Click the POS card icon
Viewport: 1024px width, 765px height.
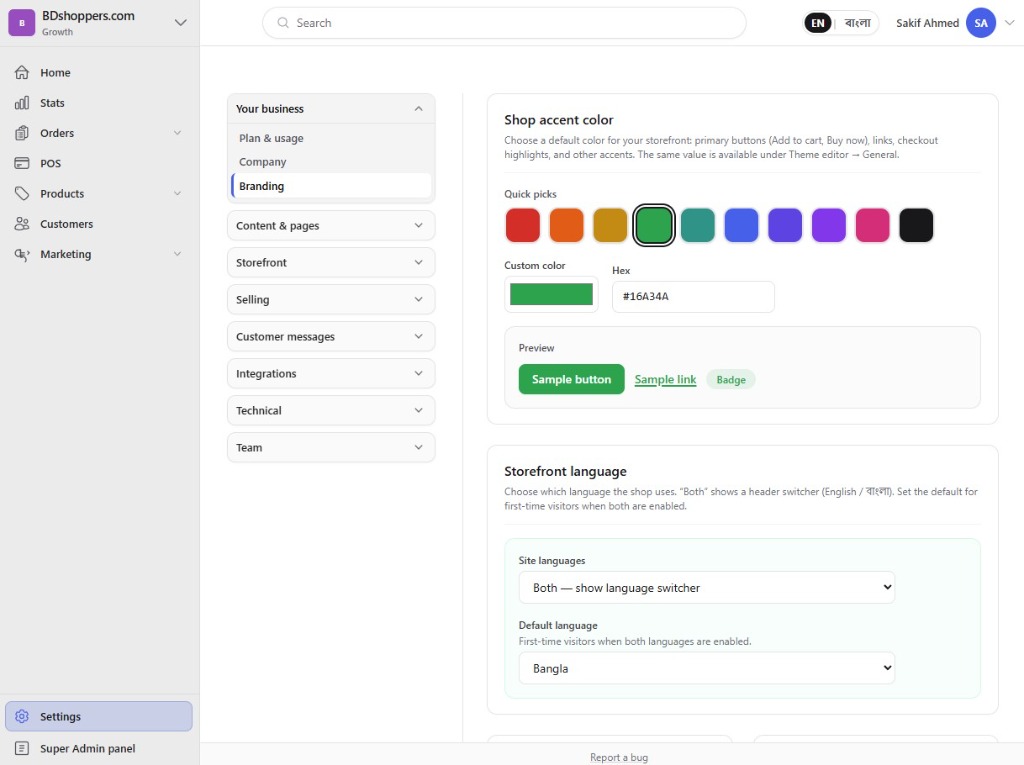(x=22, y=163)
